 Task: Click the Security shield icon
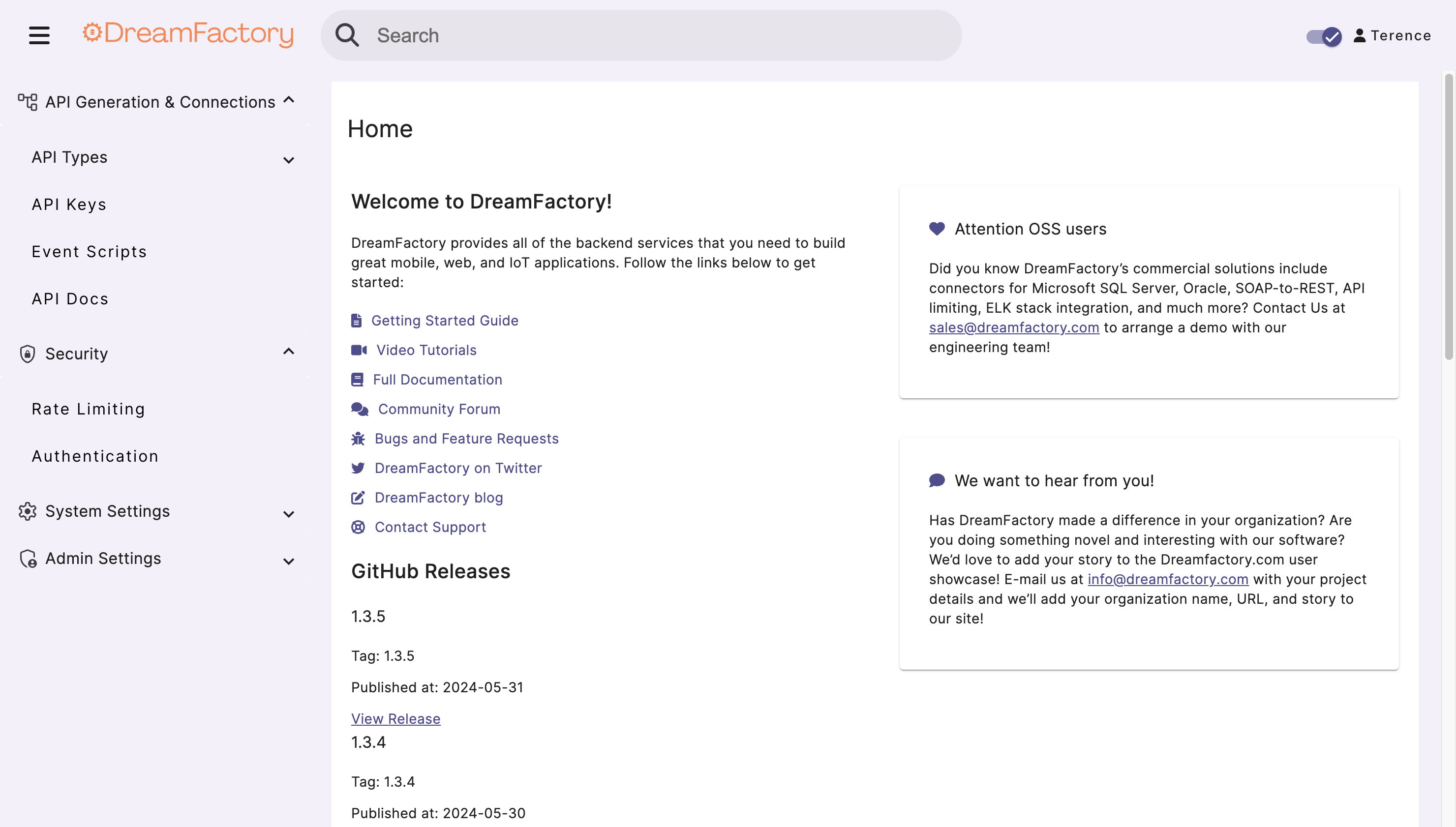27,354
